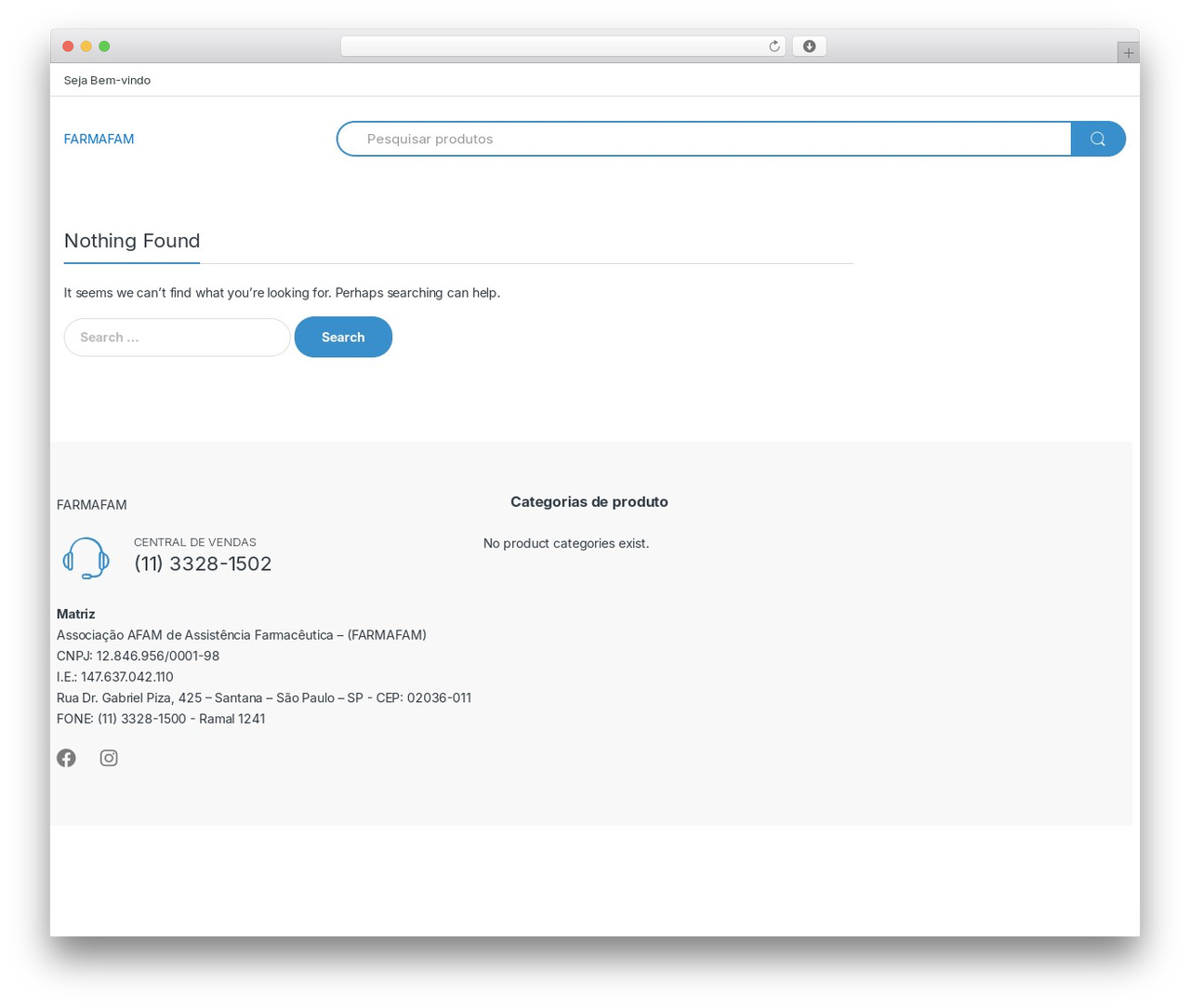Image resolution: width=1190 pixels, height=1008 pixels.
Task: Click the blue Search button
Action: (343, 337)
